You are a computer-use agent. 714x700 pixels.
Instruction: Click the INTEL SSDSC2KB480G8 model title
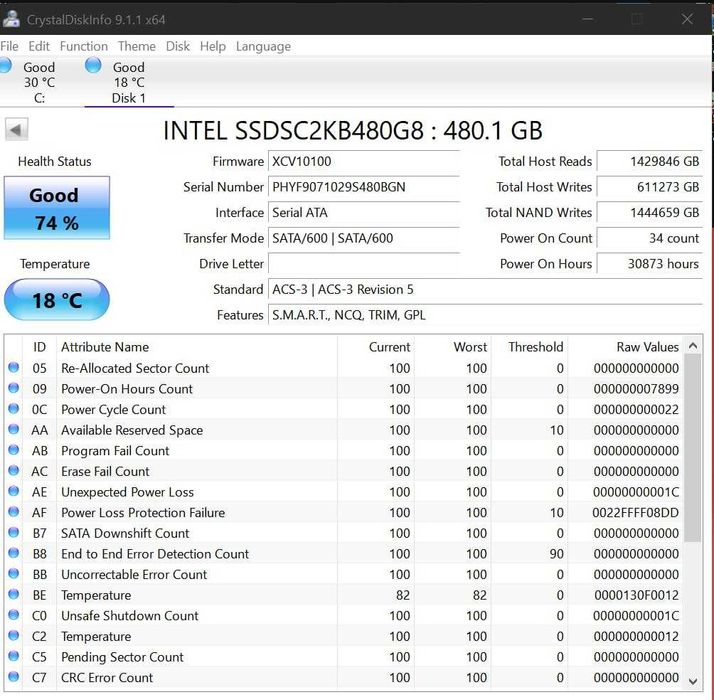353,131
